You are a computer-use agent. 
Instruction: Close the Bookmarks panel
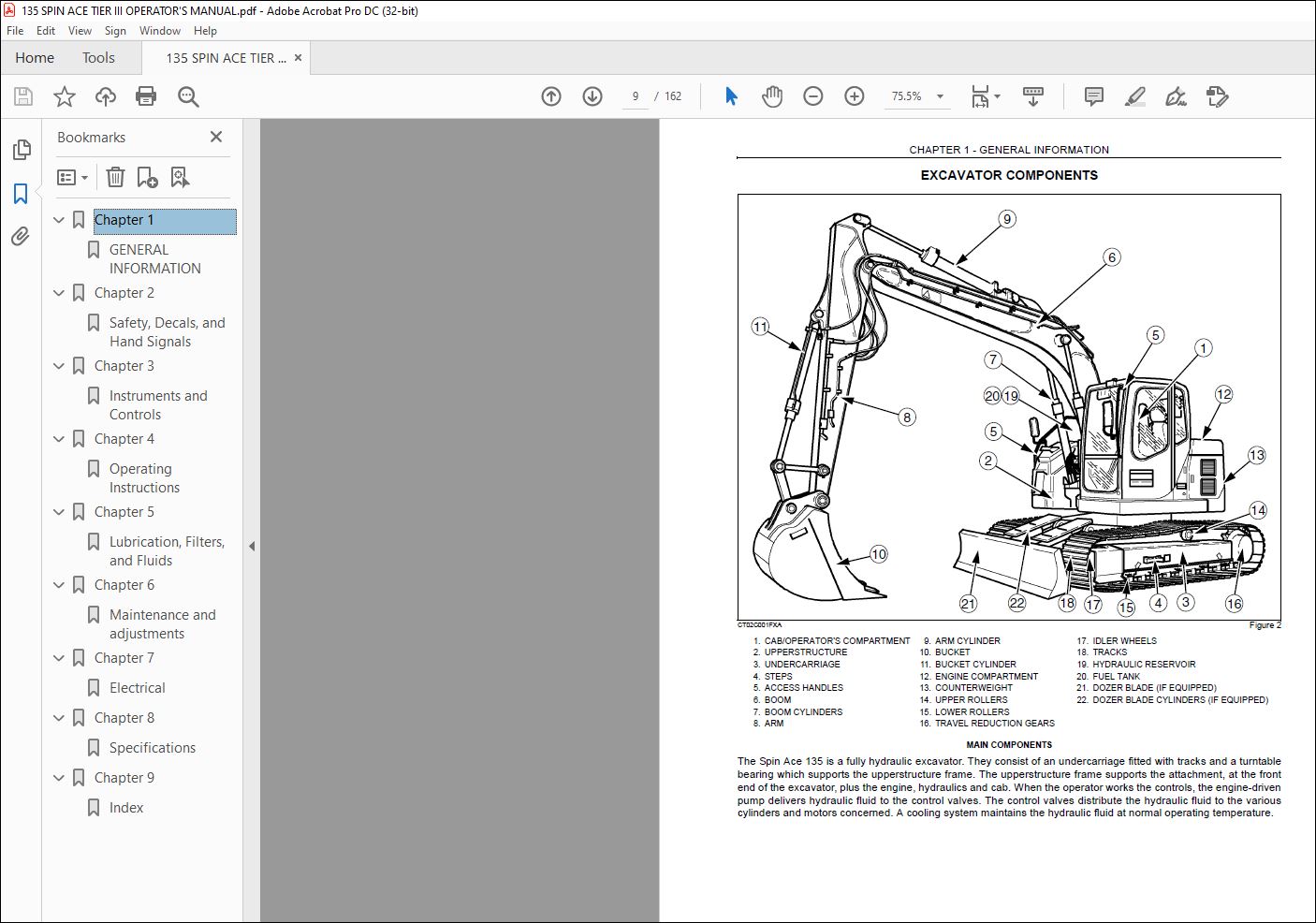coord(216,137)
